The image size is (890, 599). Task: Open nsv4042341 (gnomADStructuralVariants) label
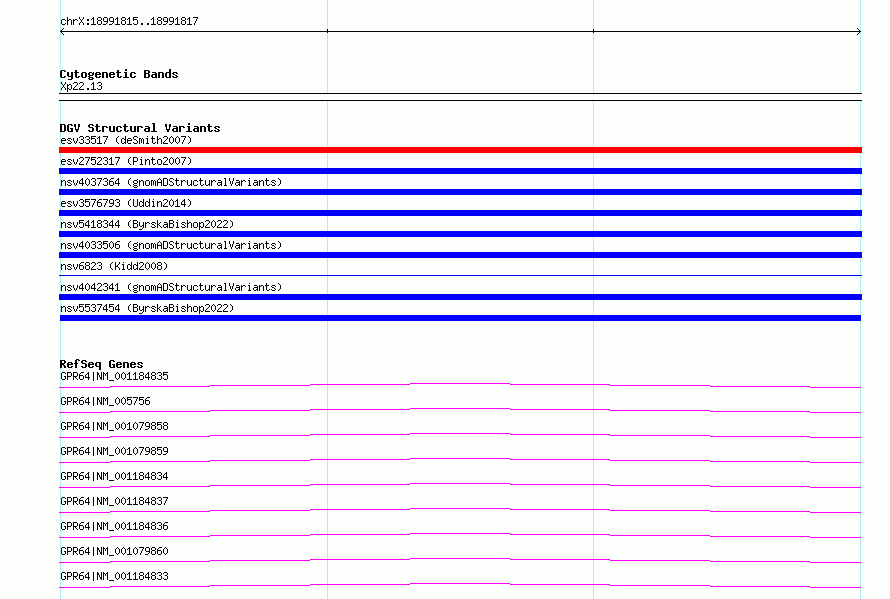click(x=171, y=287)
